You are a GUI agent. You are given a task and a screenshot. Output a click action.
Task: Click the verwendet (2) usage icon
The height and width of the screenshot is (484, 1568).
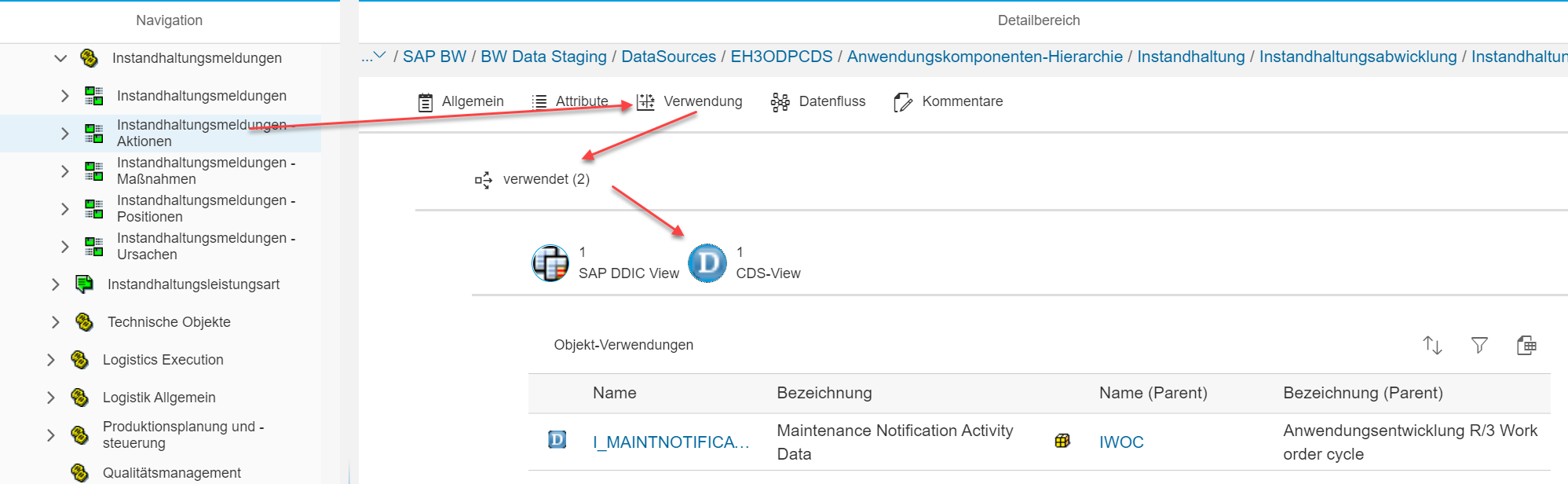pos(484,180)
